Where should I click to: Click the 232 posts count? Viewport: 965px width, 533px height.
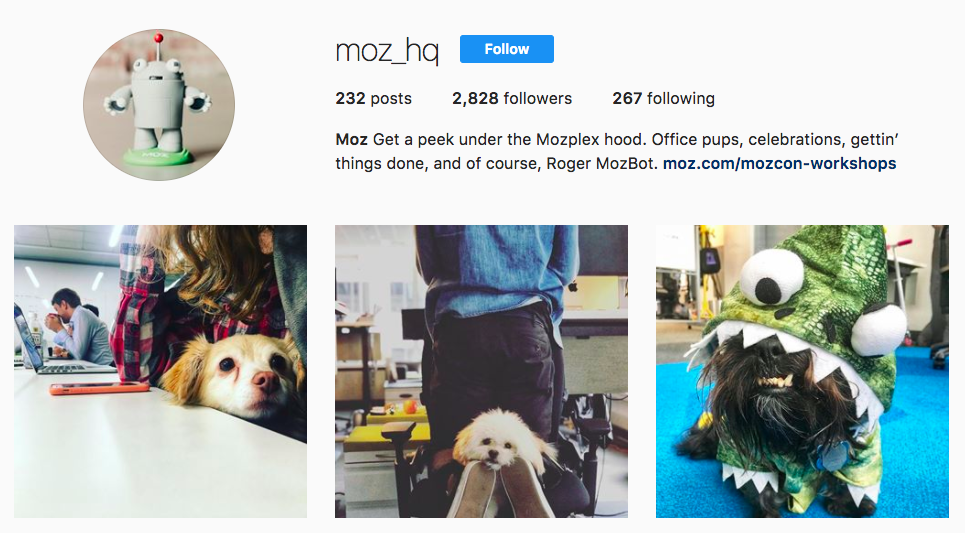click(374, 98)
